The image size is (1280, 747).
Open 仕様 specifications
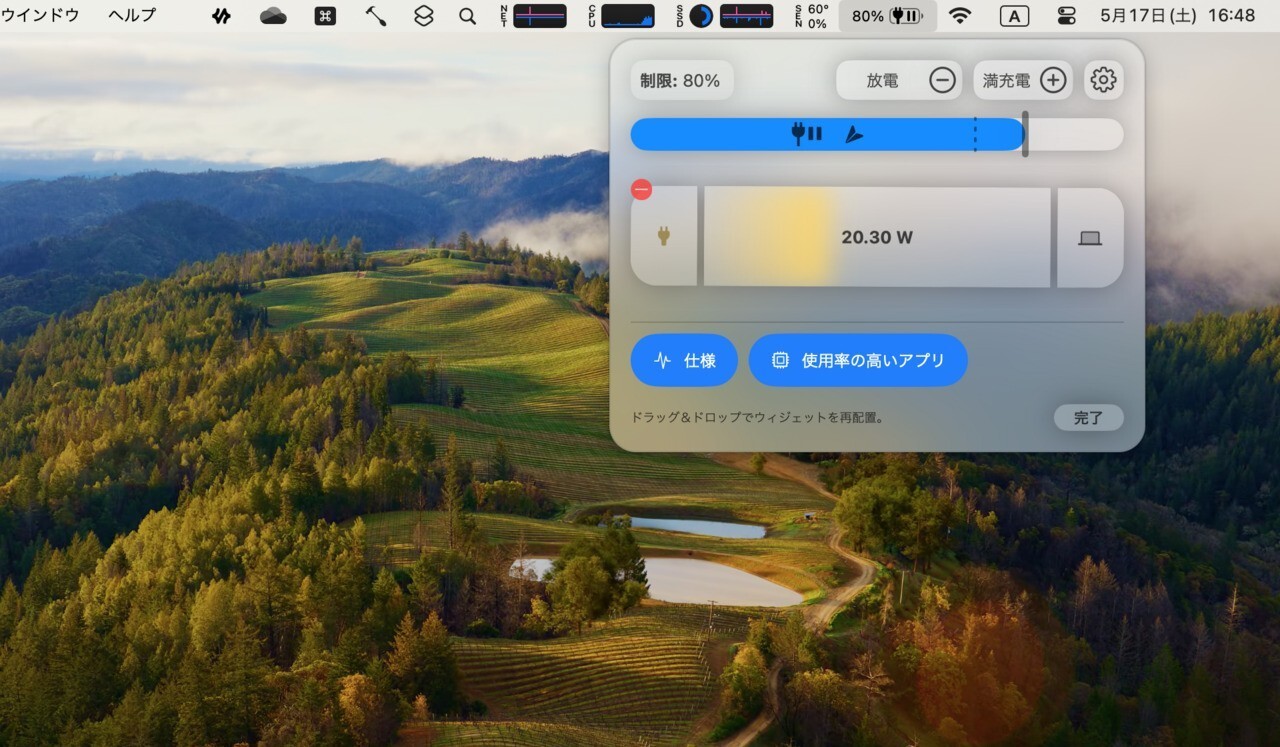[684, 360]
